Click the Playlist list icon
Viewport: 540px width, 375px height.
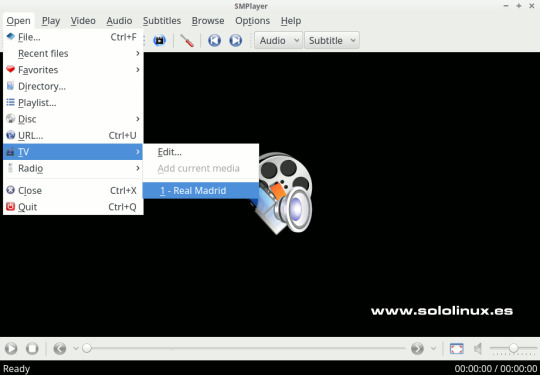pyautogui.click(x=11, y=102)
